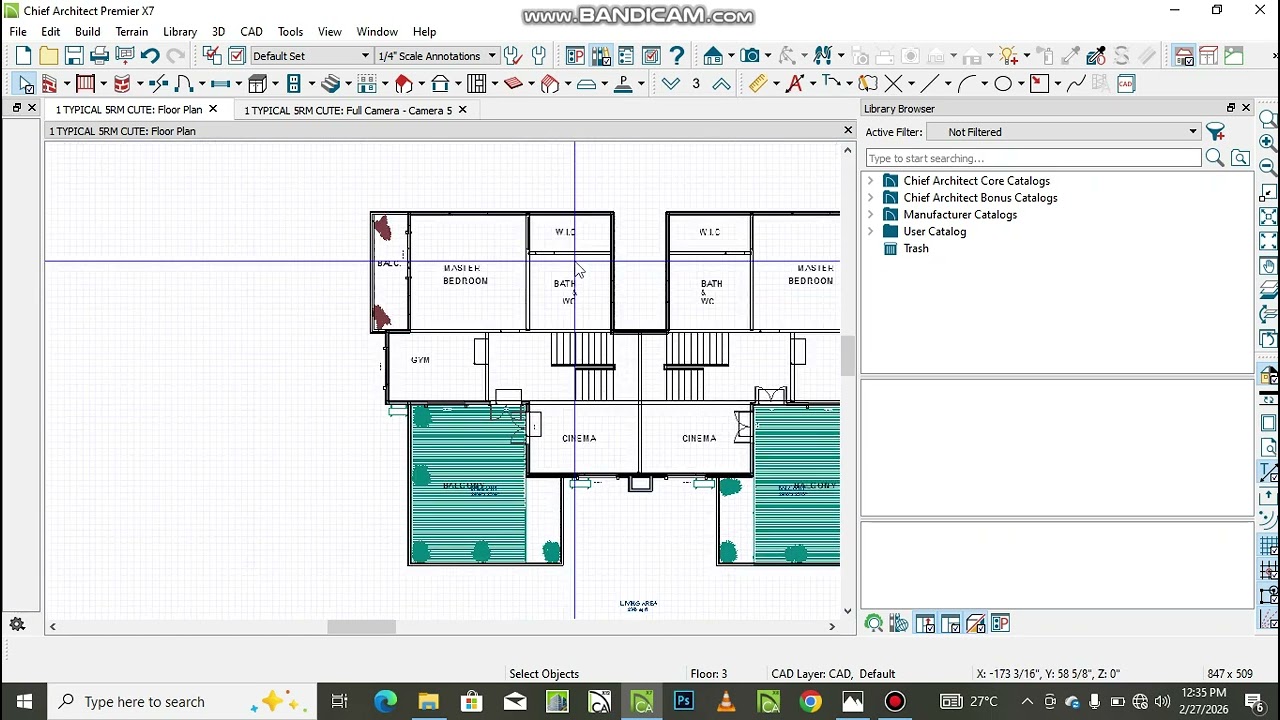Open the File menu
This screenshot has height=720, width=1280.
tap(18, 32)
